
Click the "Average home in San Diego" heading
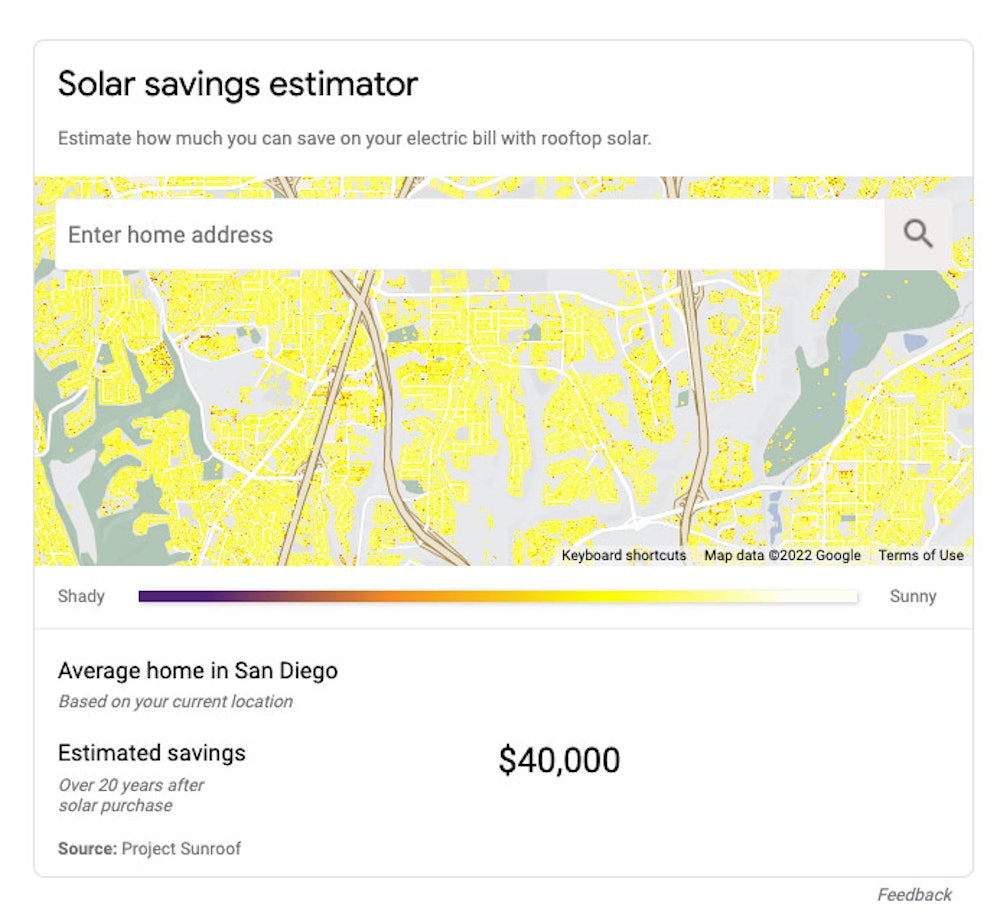click(x=197, y=671)
